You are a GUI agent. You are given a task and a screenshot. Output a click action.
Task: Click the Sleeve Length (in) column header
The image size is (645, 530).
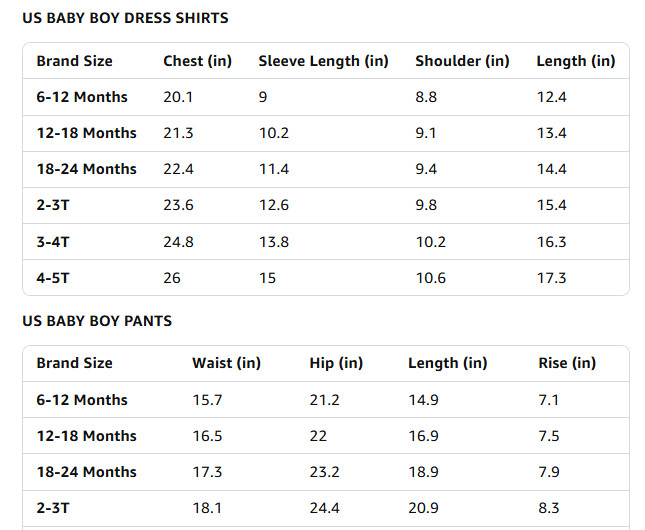click(x=323, y=61)
